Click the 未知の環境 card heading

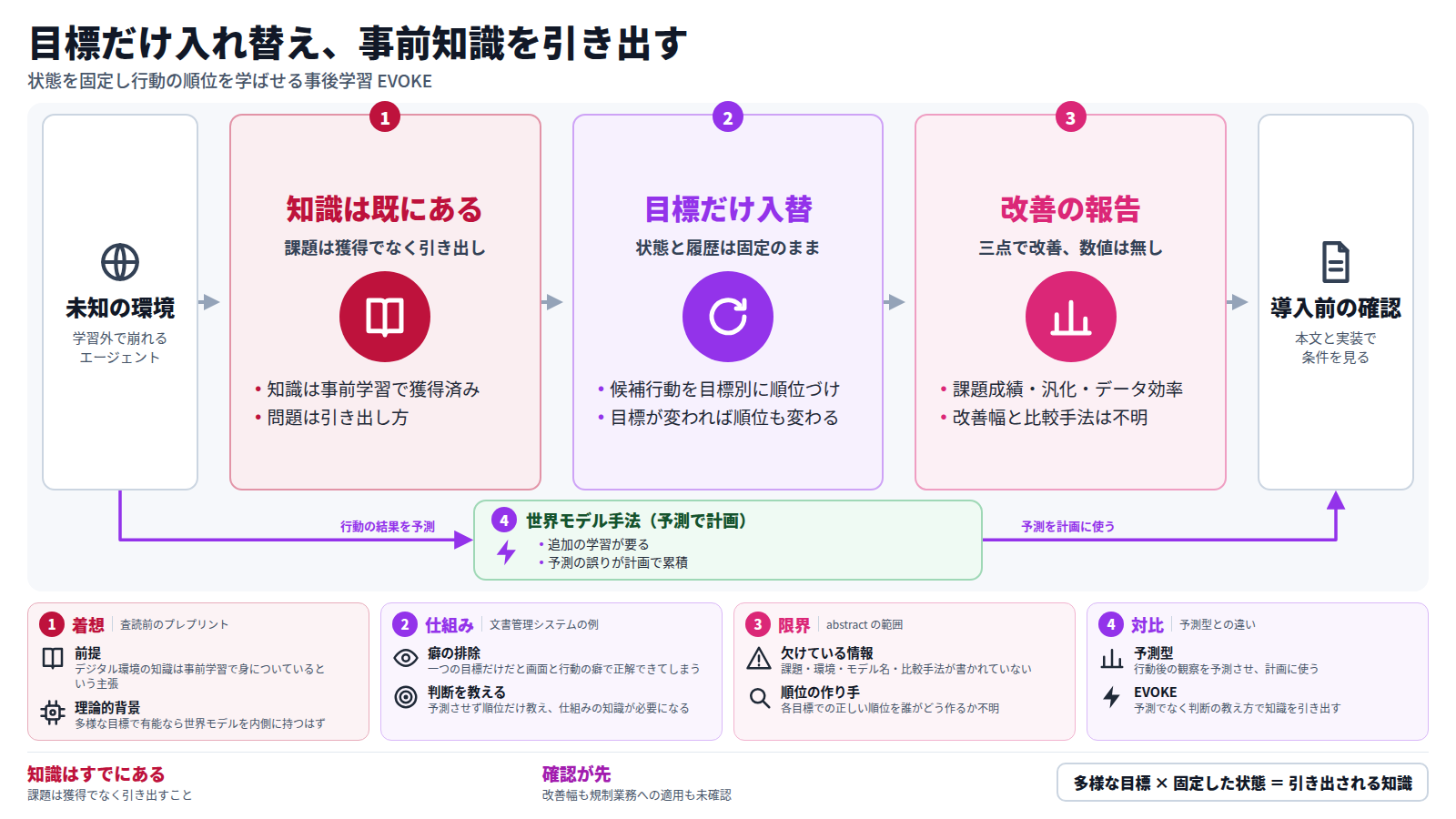[120, 308]
